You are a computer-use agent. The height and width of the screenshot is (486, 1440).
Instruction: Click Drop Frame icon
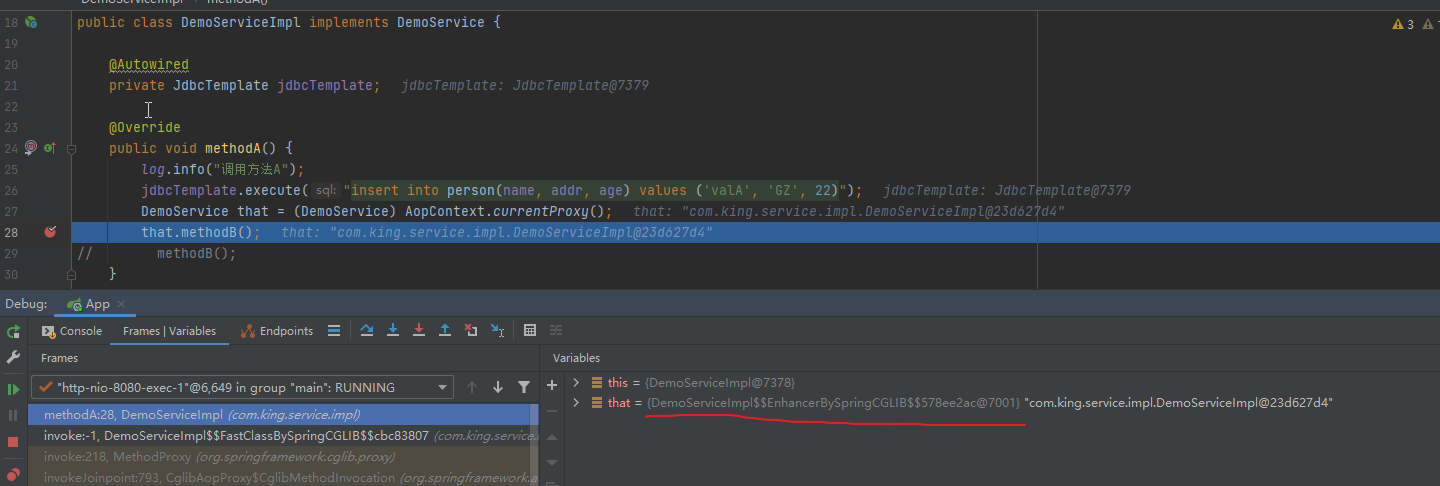471,331
